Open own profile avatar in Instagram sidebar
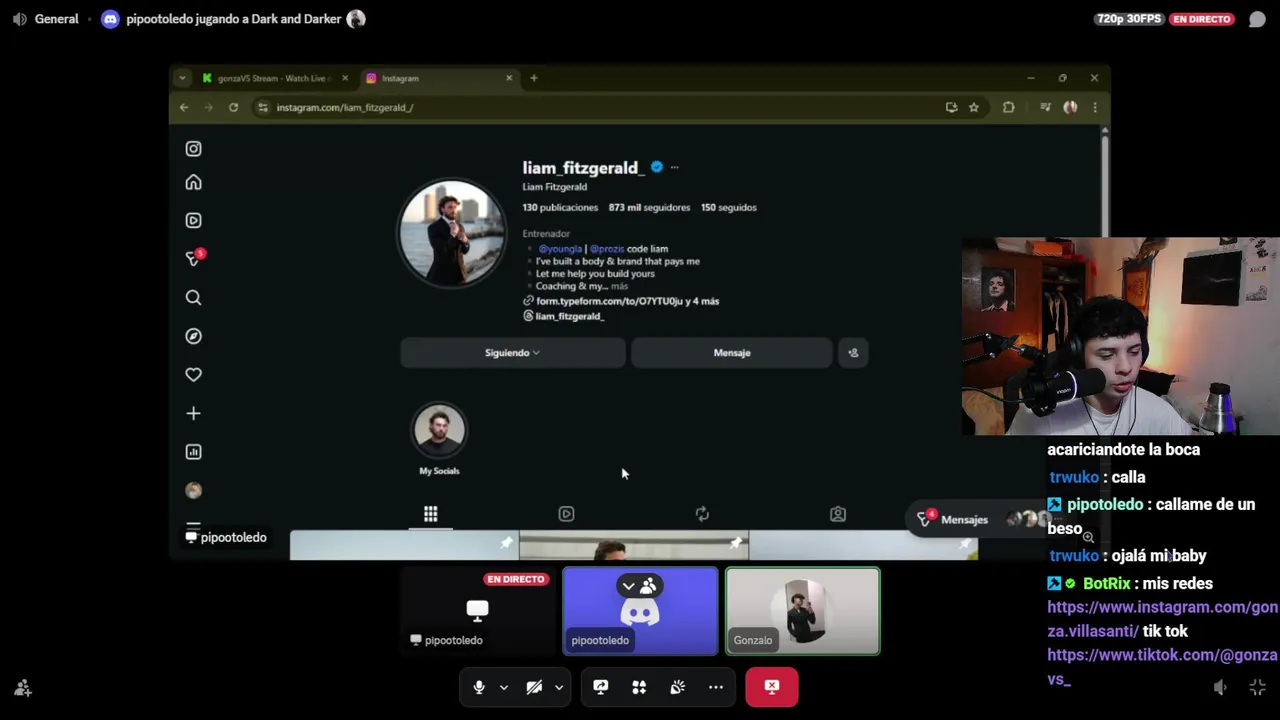Viewport: 1280px width, 720px height. point(193,490)
